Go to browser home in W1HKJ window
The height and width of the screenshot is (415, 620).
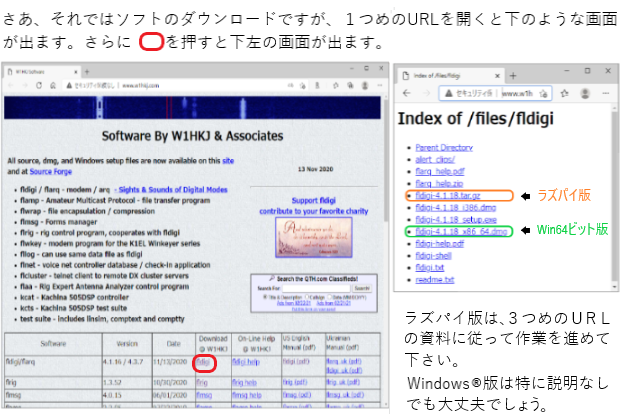pos(52,85)
